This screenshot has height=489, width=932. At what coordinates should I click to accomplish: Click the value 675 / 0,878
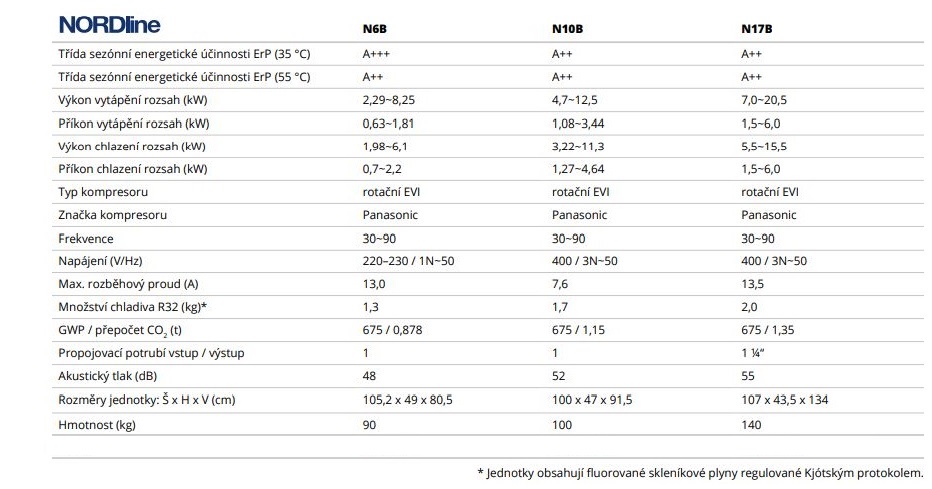click(392, 330)
